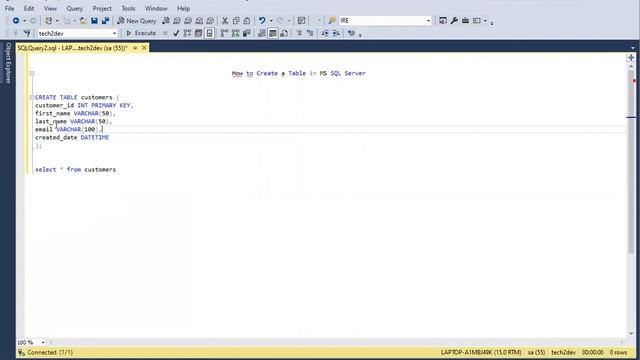Click the Navigate Backward icon
Image resolution: width=640 pixels, height=360 pixels.
(16, 20)
